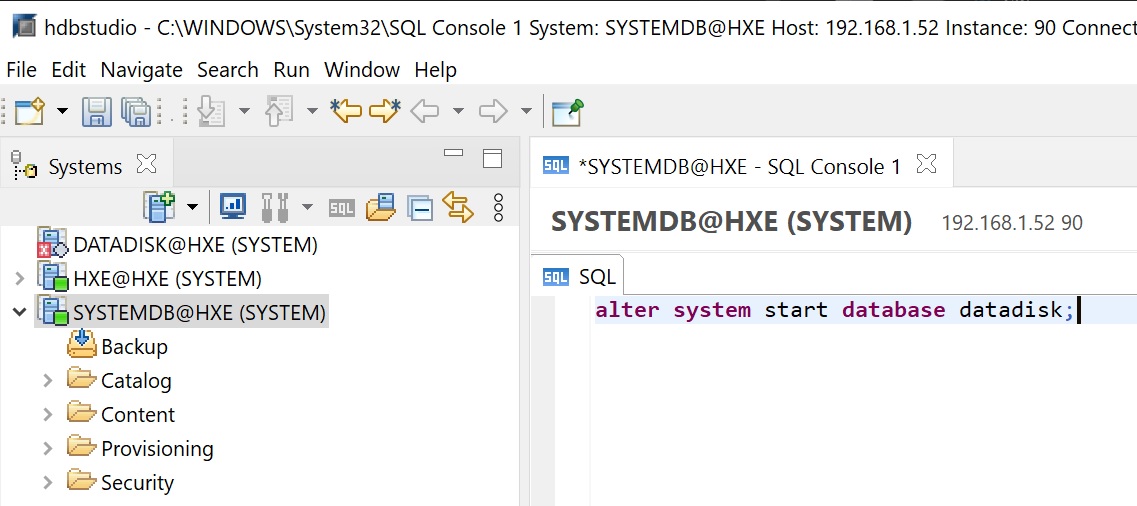The image size is (1137, 506).
Task: Click the Save toolbar icon
Action: pyautogui.click(x=96, y=111)
